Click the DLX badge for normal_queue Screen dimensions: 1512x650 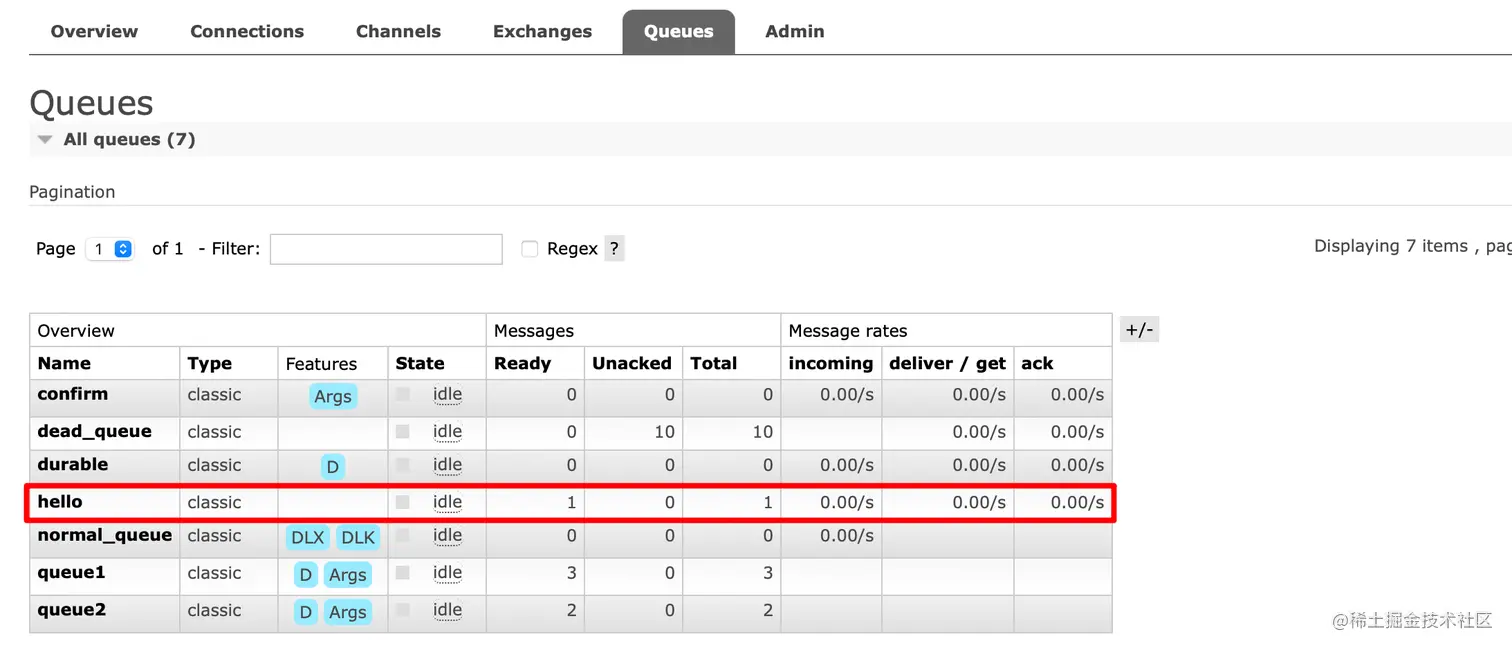click(x=307, y=537)
